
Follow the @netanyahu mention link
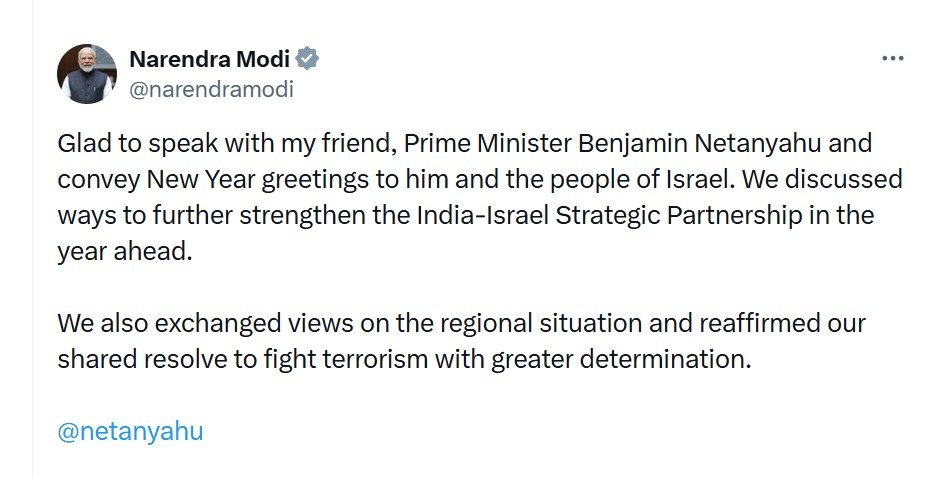(130, 432)
